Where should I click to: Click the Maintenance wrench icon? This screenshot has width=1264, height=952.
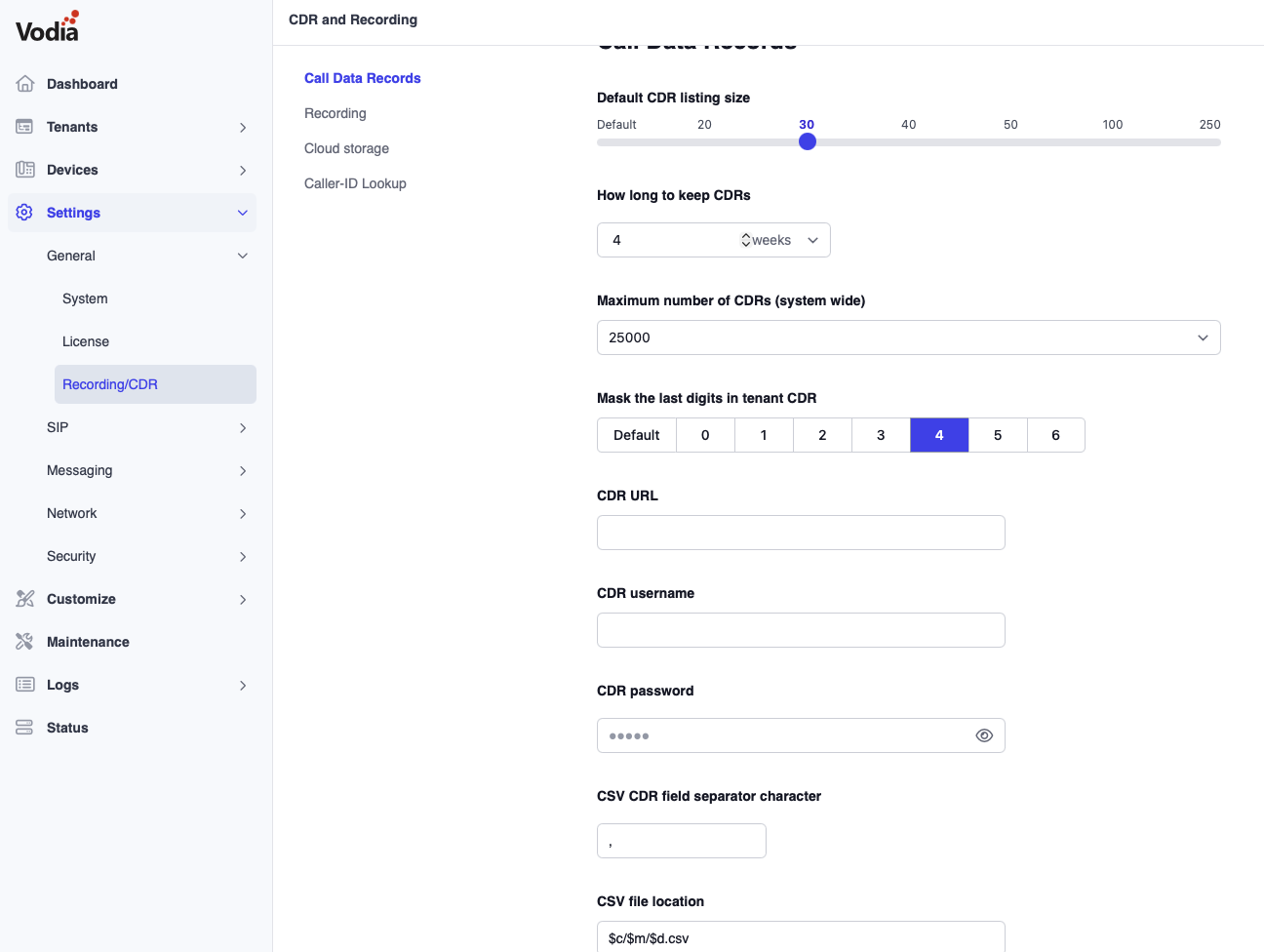24,642
